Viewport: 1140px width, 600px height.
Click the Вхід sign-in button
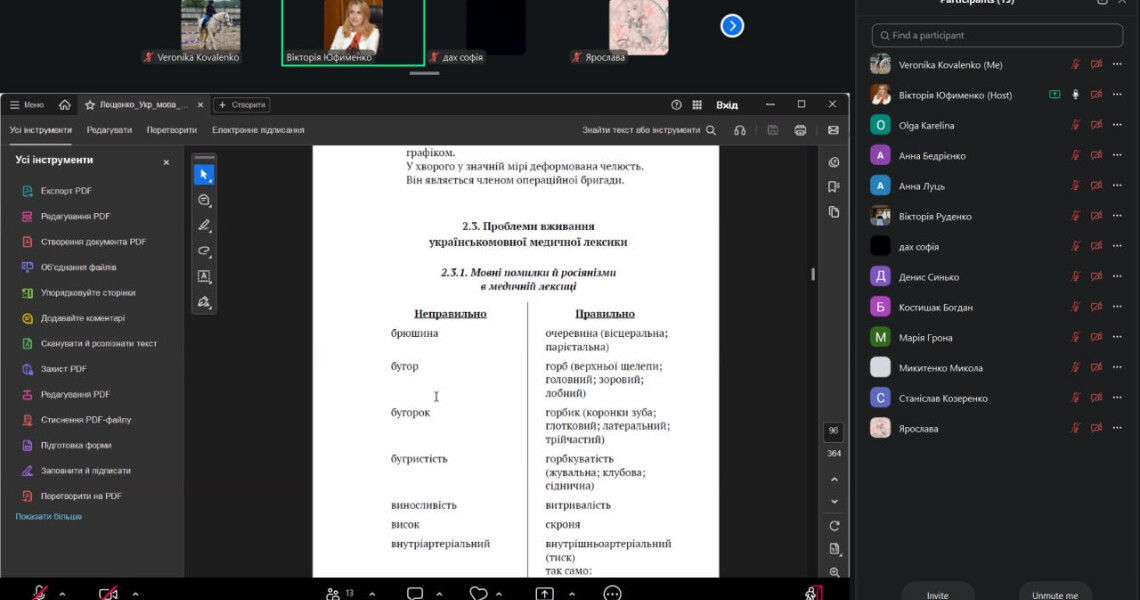727,105
